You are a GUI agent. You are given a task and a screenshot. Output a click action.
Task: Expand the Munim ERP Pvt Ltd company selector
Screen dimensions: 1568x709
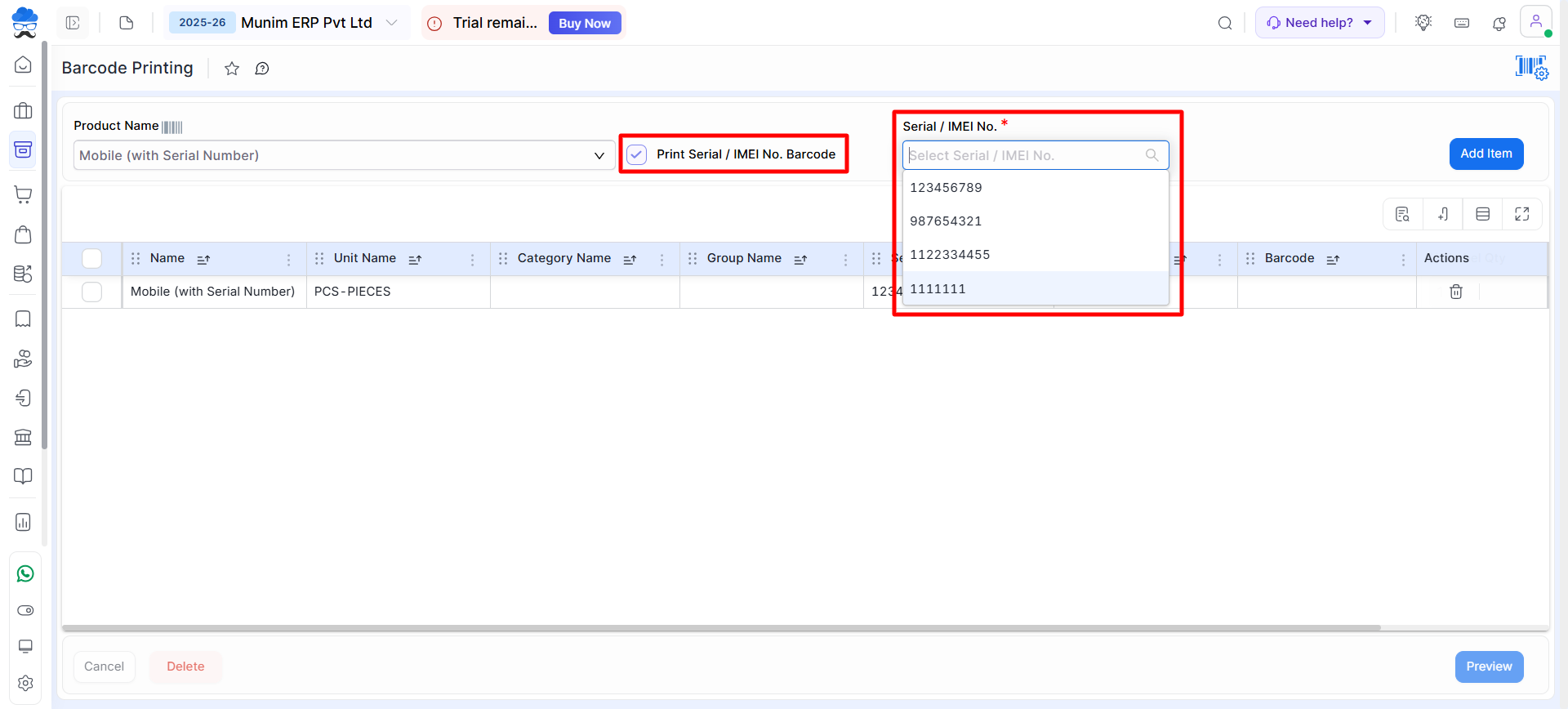click(x=391, y=23)
